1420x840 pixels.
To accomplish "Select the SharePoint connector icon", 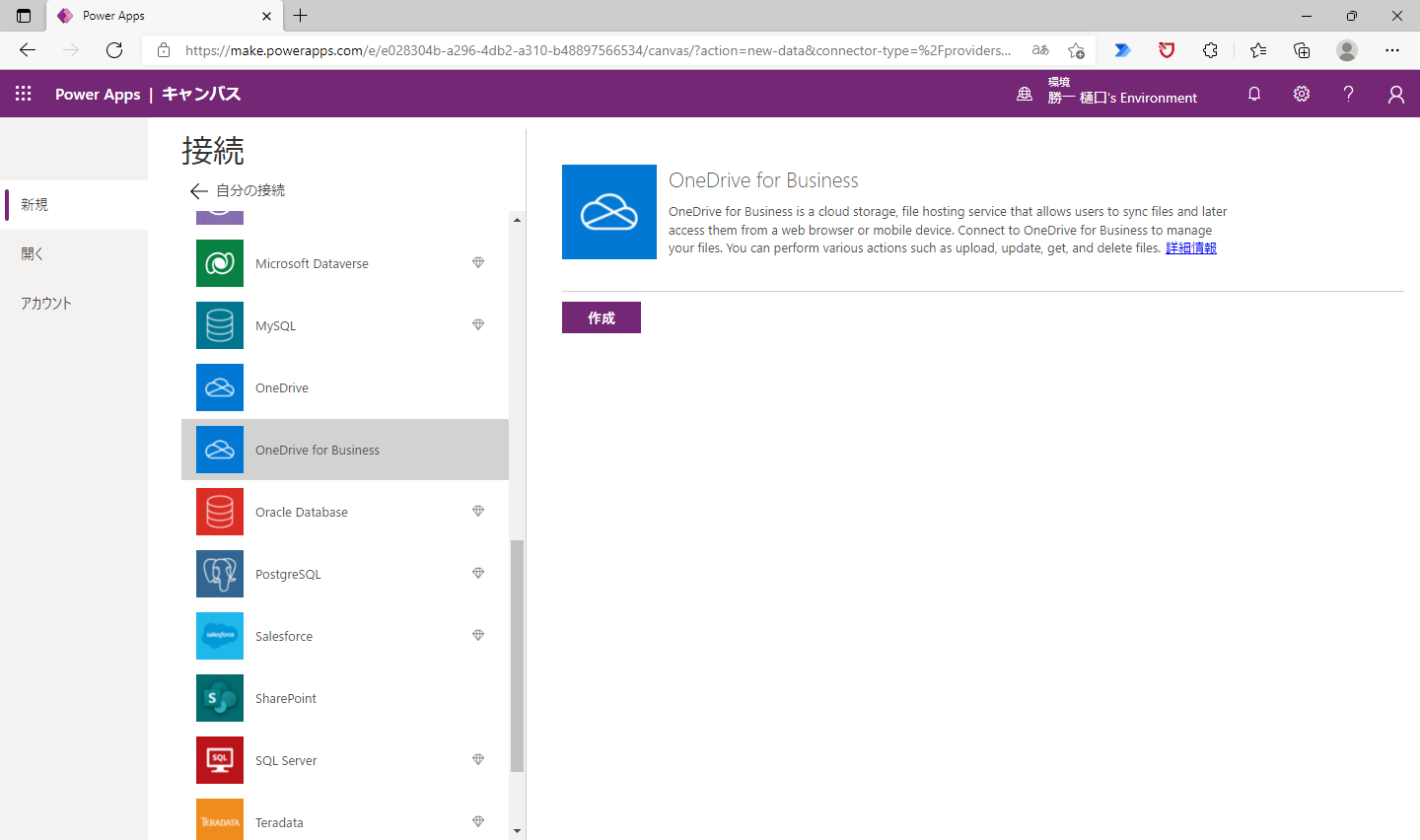I will click(x=220, y=698).
